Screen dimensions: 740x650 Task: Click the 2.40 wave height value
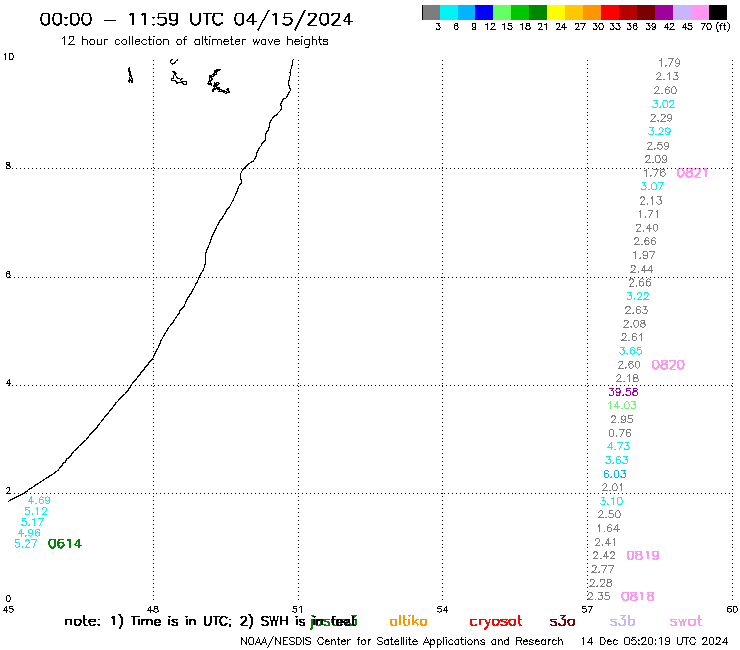click(x=647, y=228)
